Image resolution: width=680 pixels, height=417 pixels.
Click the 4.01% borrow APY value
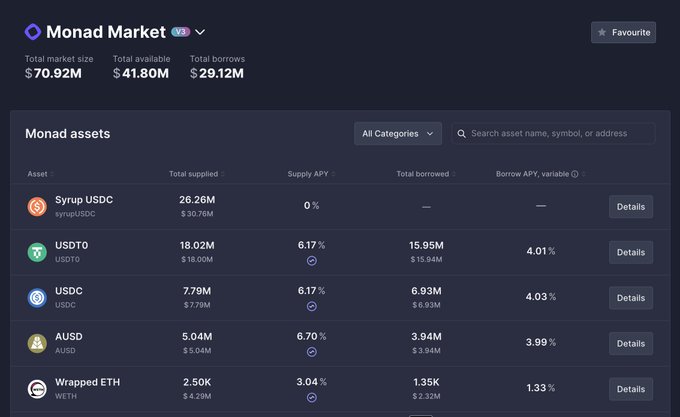541,251
